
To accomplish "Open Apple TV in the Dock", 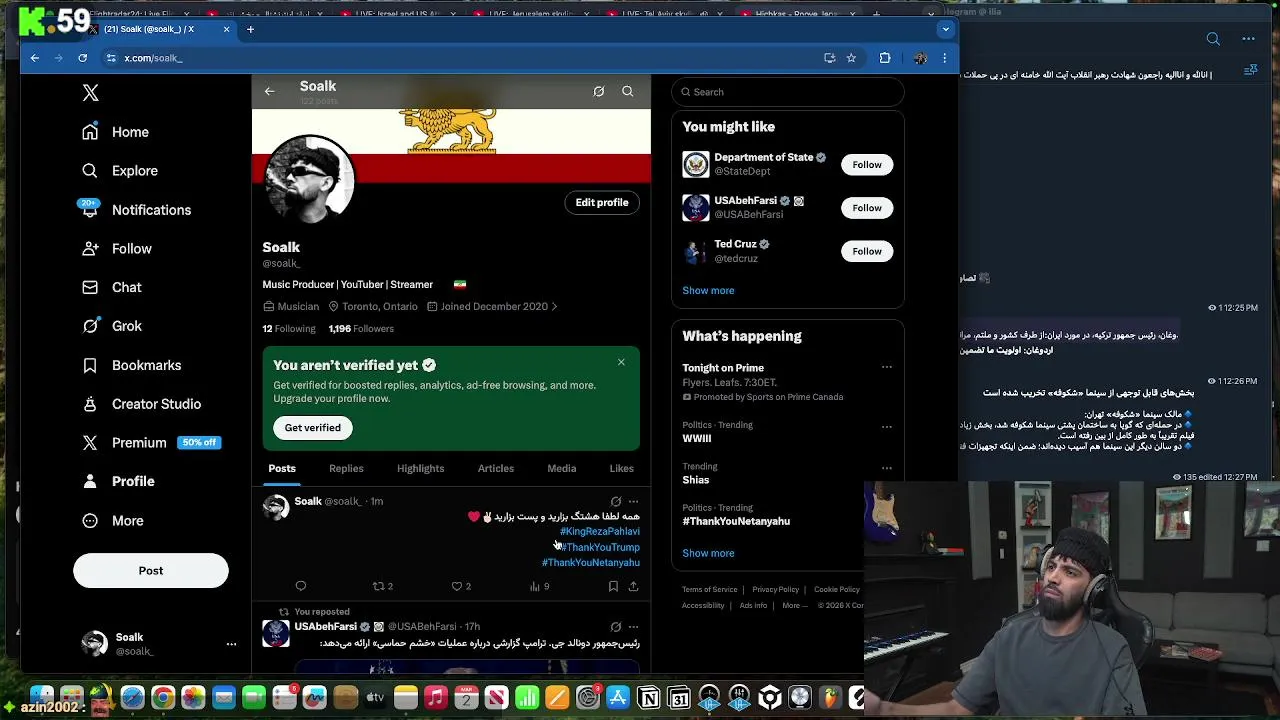I will (375, 697).
